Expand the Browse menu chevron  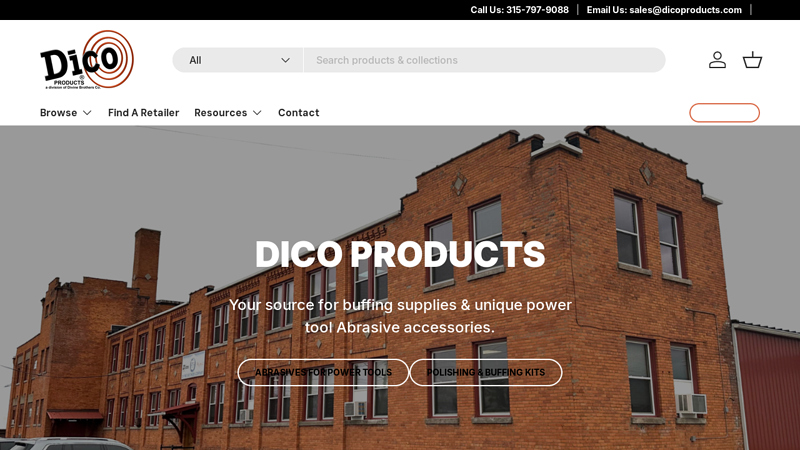pyautogui.click(x=87, y=113)
